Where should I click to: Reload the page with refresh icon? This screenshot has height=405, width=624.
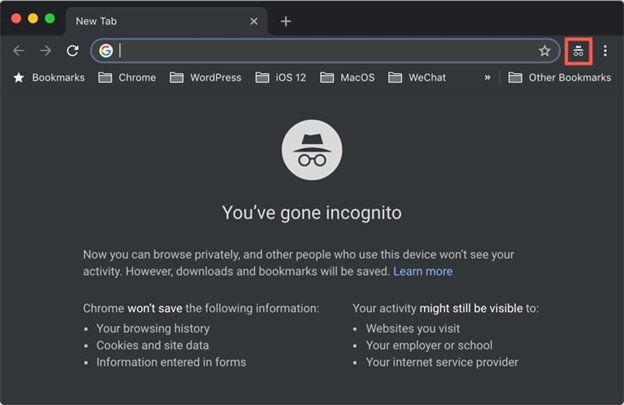coord(72,51)
